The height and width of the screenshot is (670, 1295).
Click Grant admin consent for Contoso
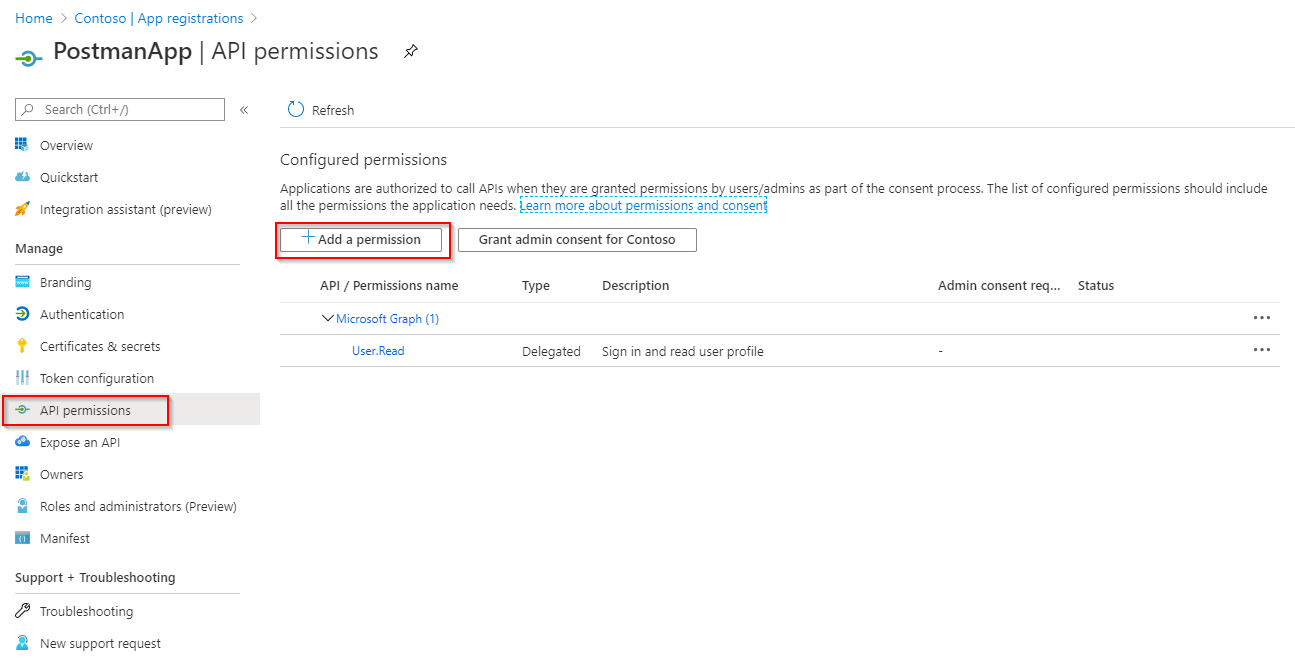[577, 240]
